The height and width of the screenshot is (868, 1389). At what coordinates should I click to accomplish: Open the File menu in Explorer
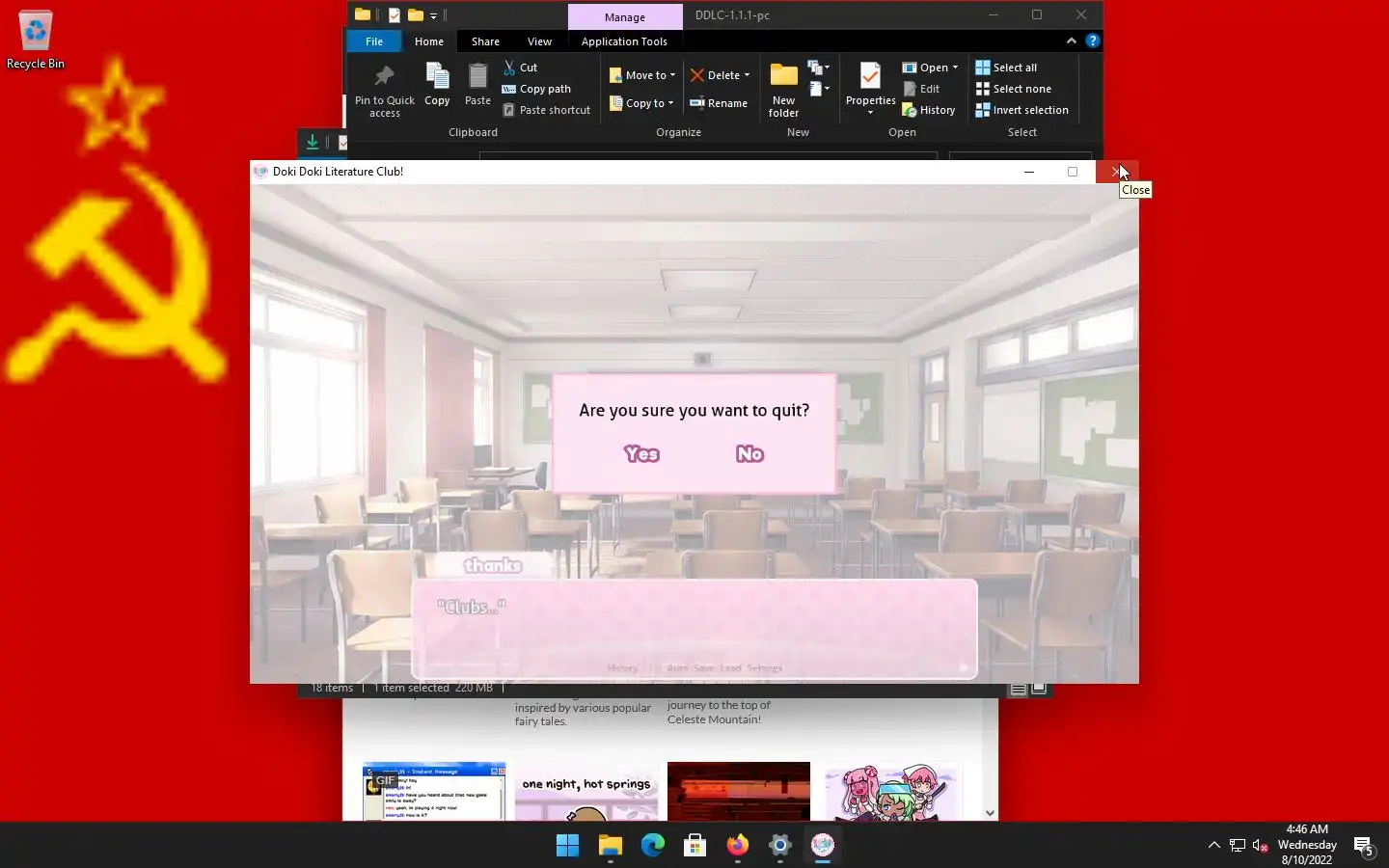[x=374, y=41]
